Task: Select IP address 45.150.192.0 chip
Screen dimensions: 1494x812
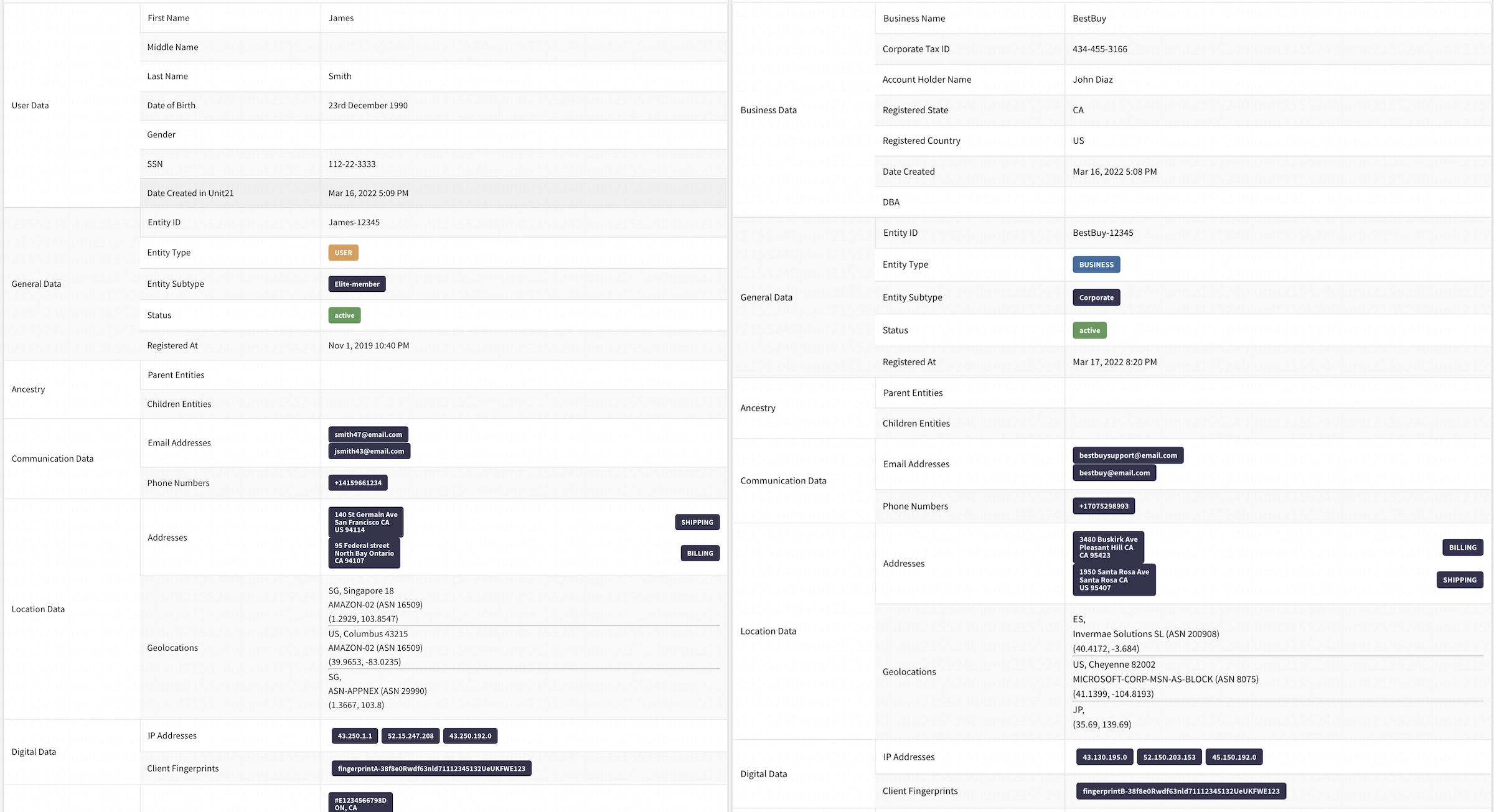Action: click(x=1233, y=757)
